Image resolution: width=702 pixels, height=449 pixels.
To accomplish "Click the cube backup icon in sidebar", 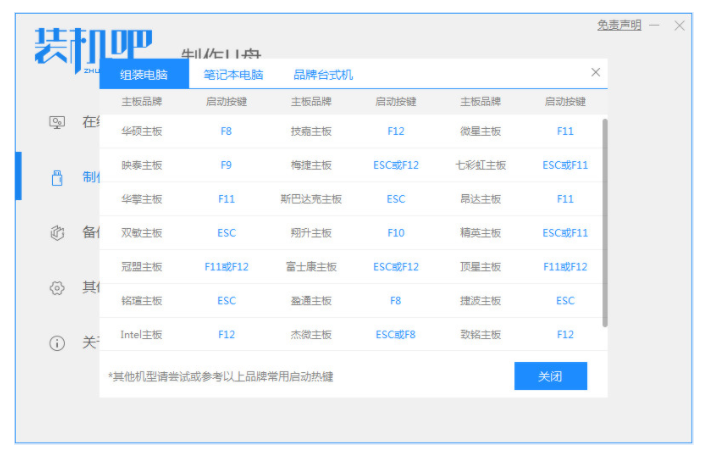I will [57, 232].
